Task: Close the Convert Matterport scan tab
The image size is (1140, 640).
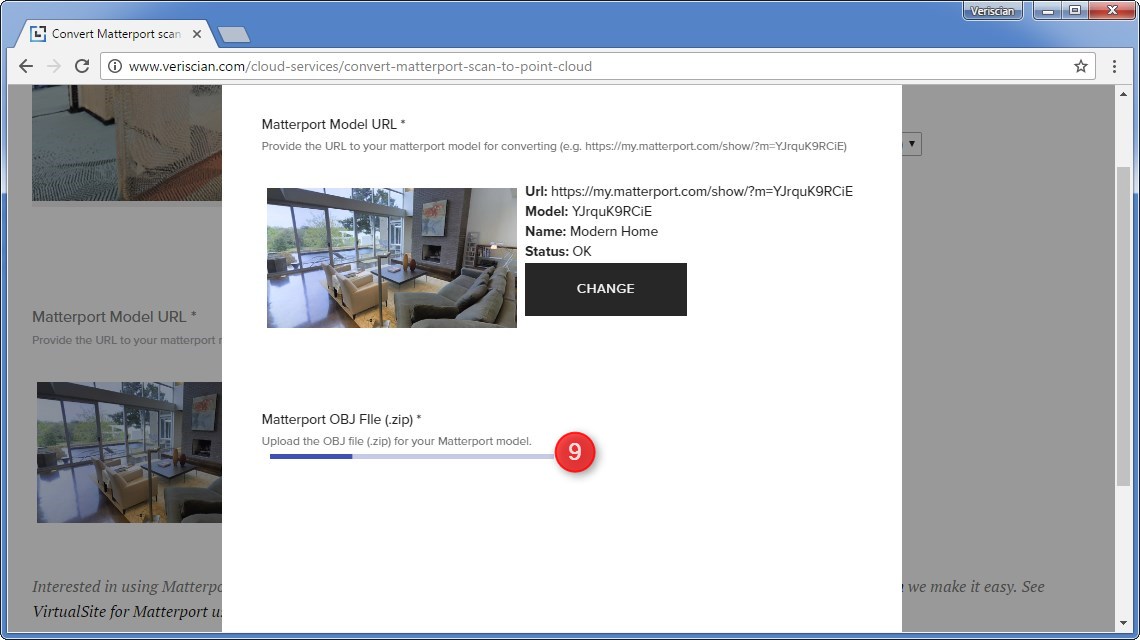Action: click(196, 34)
